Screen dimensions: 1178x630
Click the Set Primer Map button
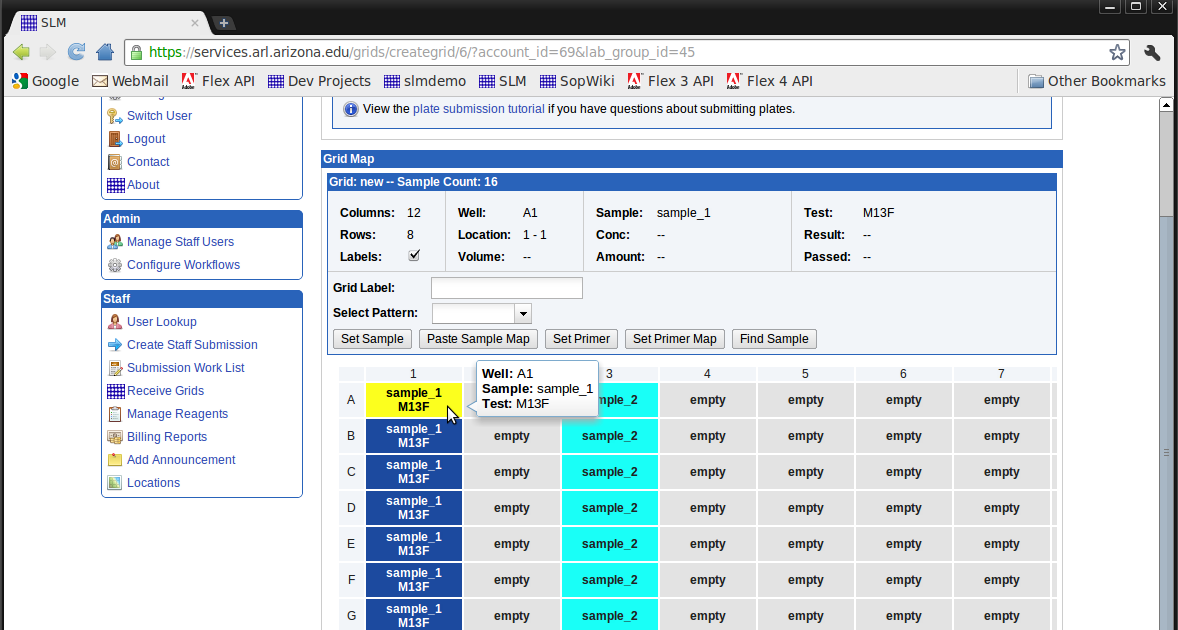pyautogui.click(x=674, y=338)
